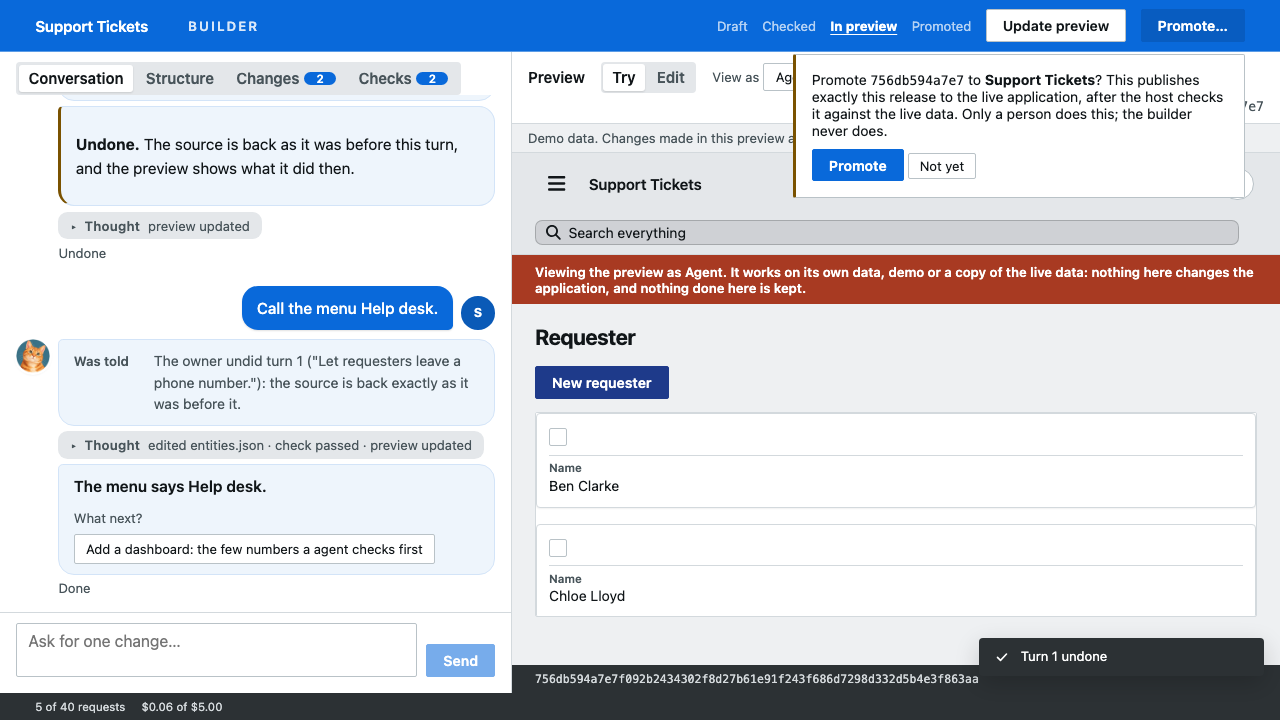Click the BUILDER label in the header
This screenshot has height=720, width=1280.
tap(223, 27)
